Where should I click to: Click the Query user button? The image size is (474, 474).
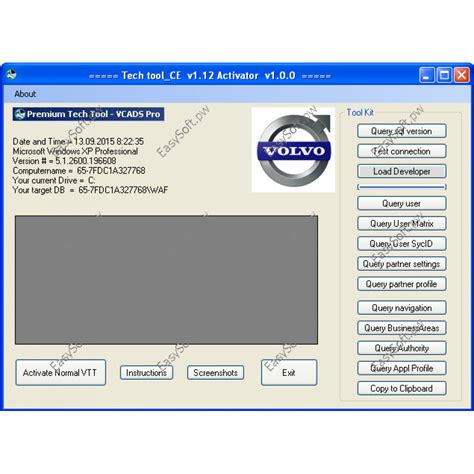pyautogui.click(x=402, y=203)
